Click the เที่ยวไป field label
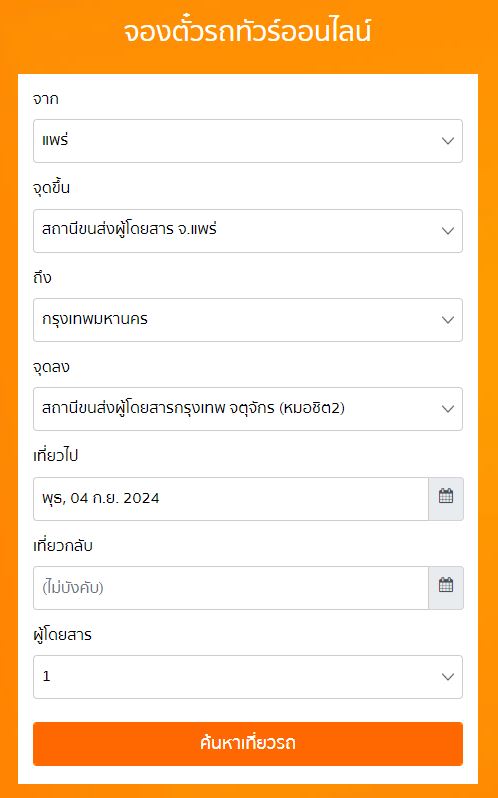 [x=55, y=455]
